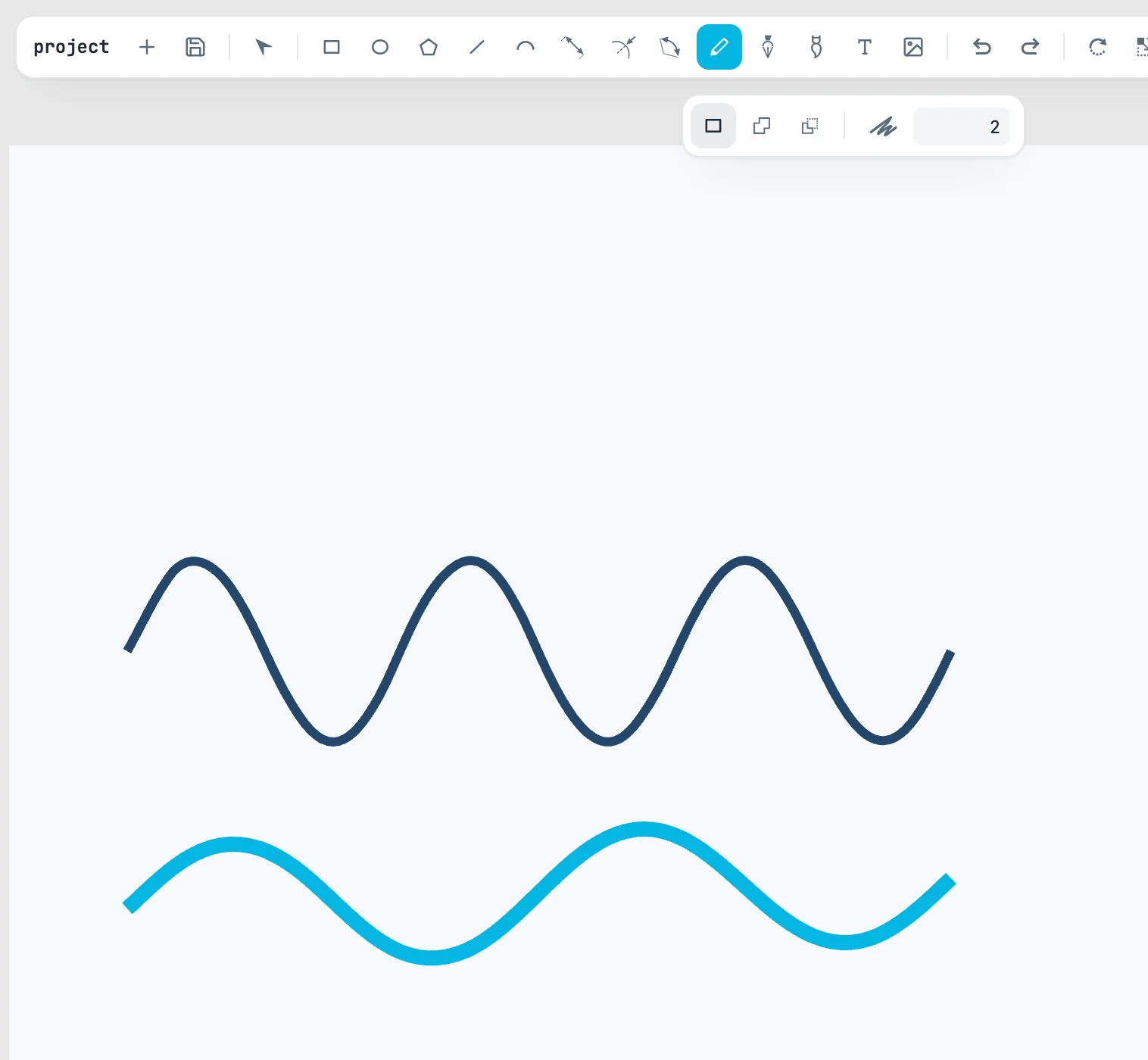1148x1060 pixels.
Task: Select the Ellipse shape tool
Action: [x=380, y=47]
